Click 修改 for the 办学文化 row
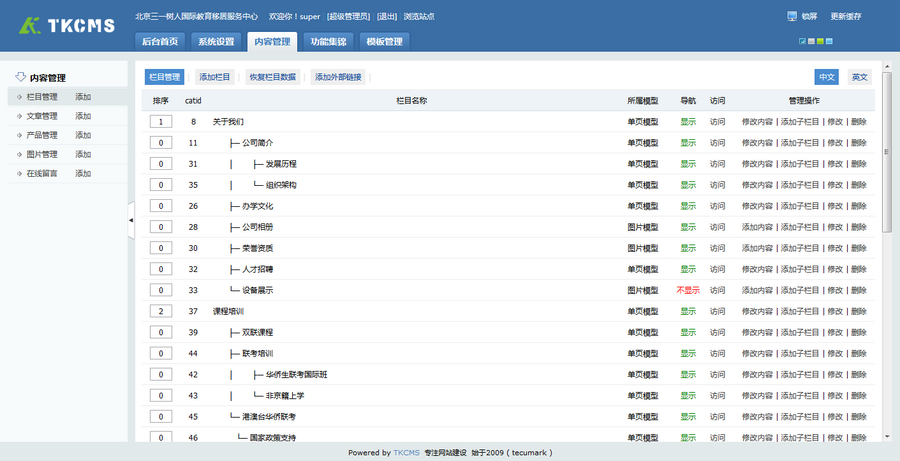Image resolution: width=900 pixels, height=461 pixels. (835, 206)
